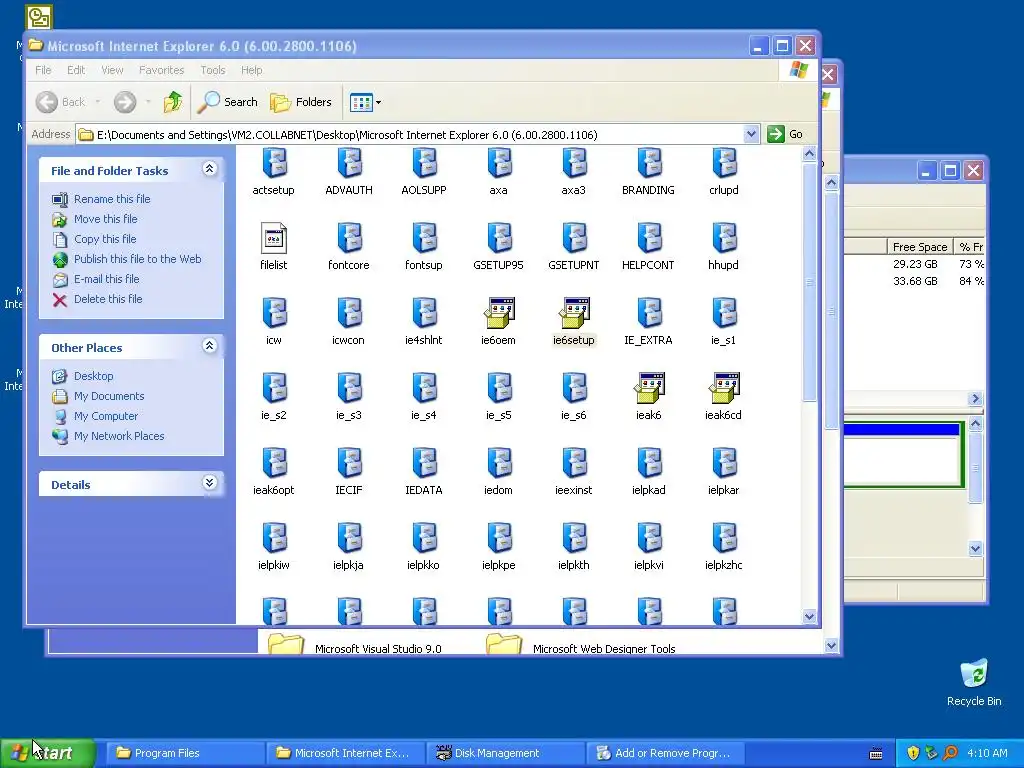The width and height of the screenshot is (1024, 768).
Task: Open the Favorites menu
Action: 161,70
